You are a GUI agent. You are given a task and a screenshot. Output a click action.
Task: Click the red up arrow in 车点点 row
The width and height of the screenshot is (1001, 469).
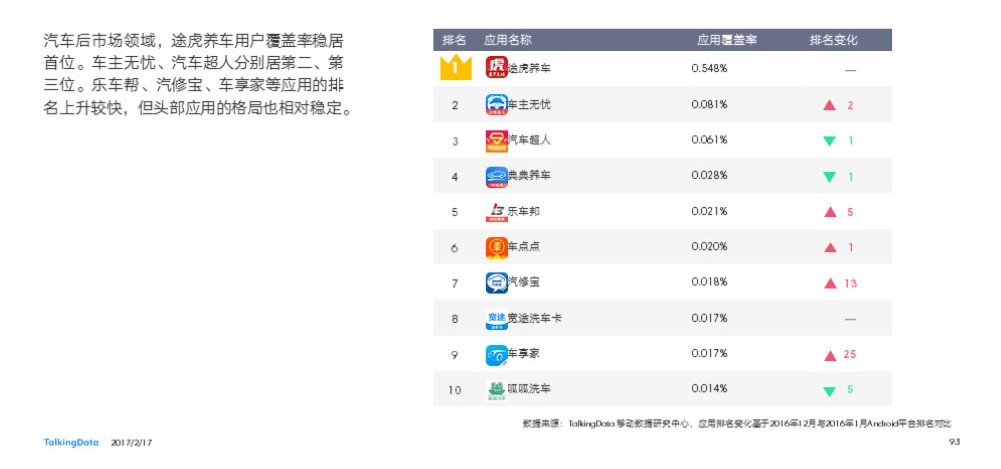(x=830, y=247)
